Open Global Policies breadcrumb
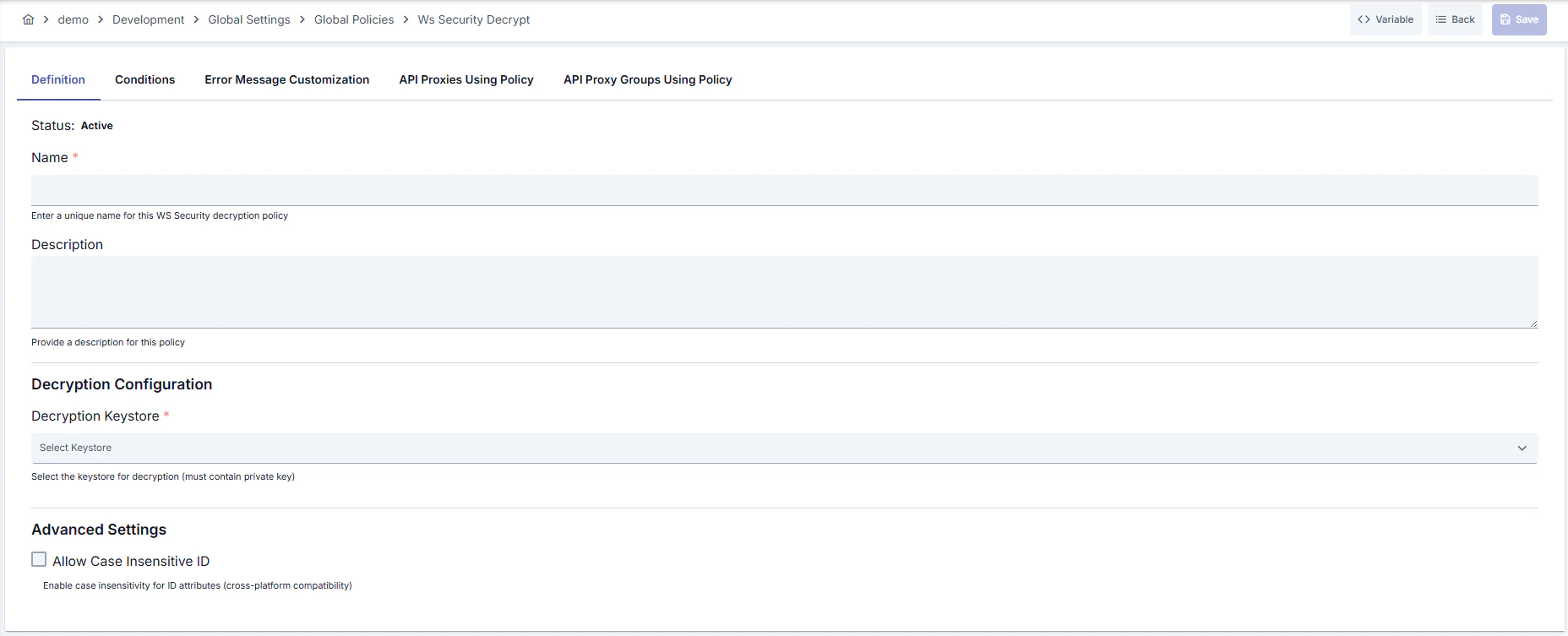This screenshot has height=636, width=1568. click(354, 19)
